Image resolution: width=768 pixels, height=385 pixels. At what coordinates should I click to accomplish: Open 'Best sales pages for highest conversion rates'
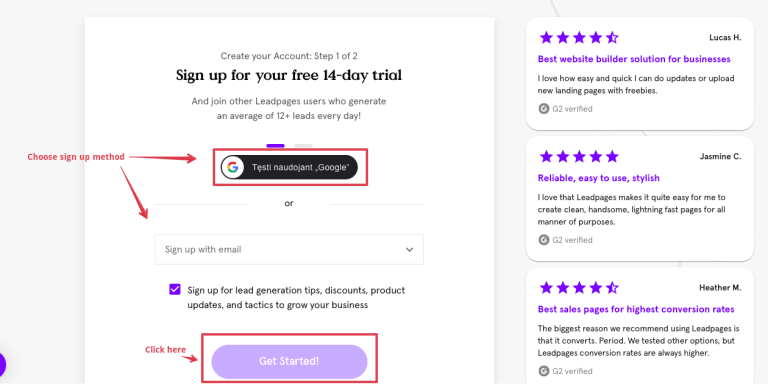click(636, 310)
